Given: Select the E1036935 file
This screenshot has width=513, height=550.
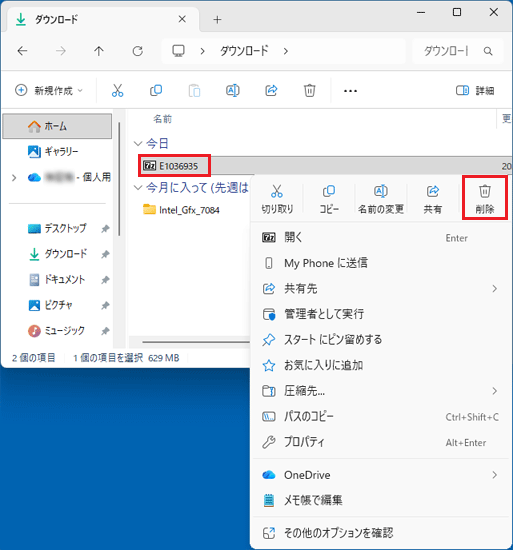Looking at the screenshot, I should point(174,166).
